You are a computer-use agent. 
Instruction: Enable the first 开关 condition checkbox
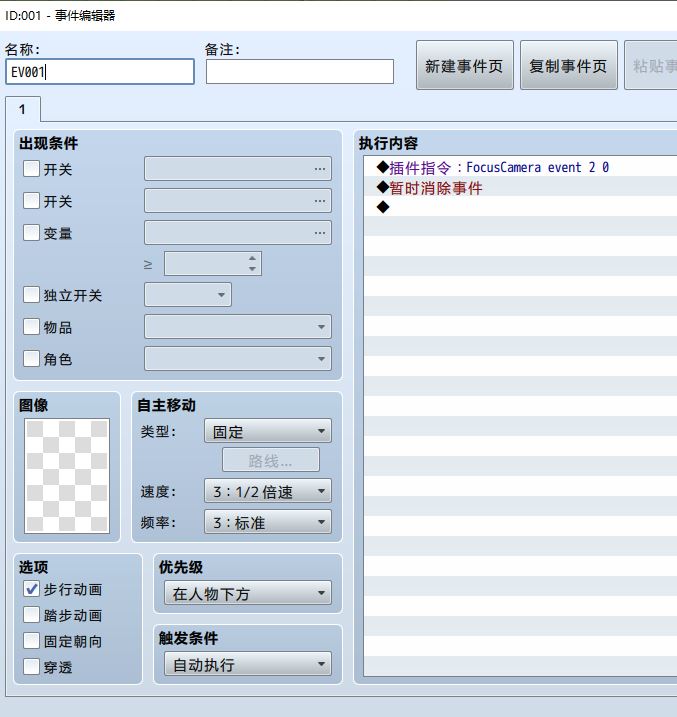click(31, 169)
